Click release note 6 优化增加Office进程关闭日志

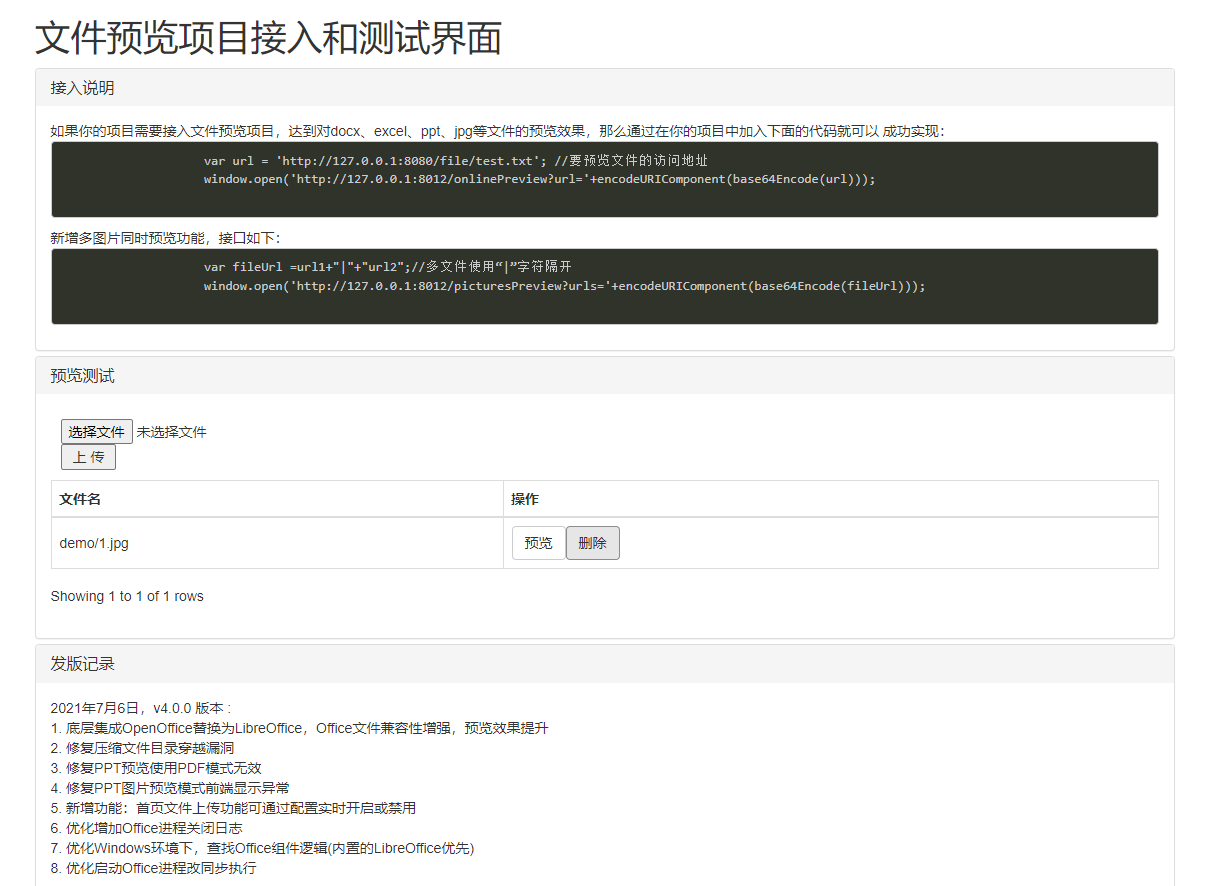(146, 828)
